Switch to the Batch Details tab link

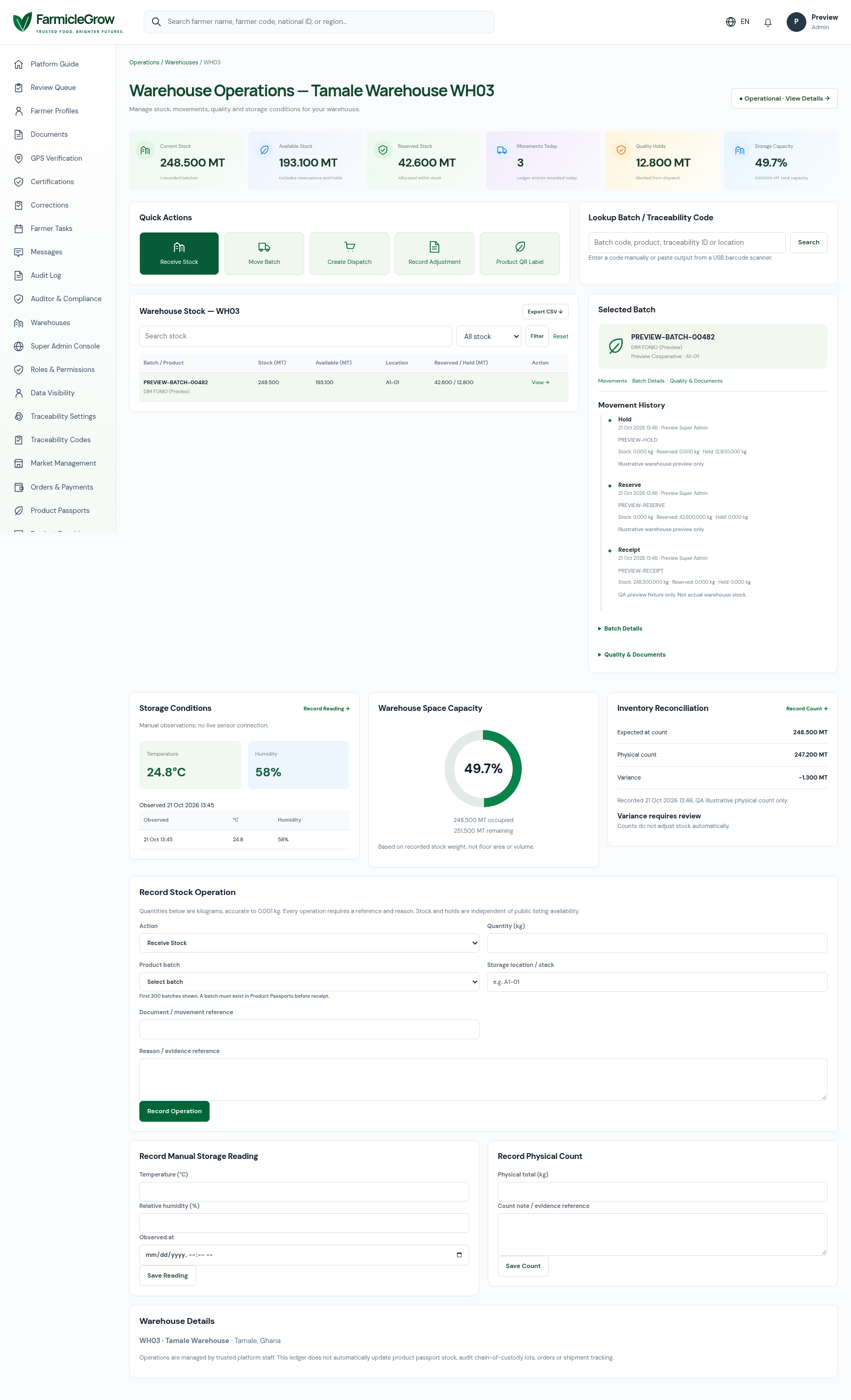[x=648, y=380]
